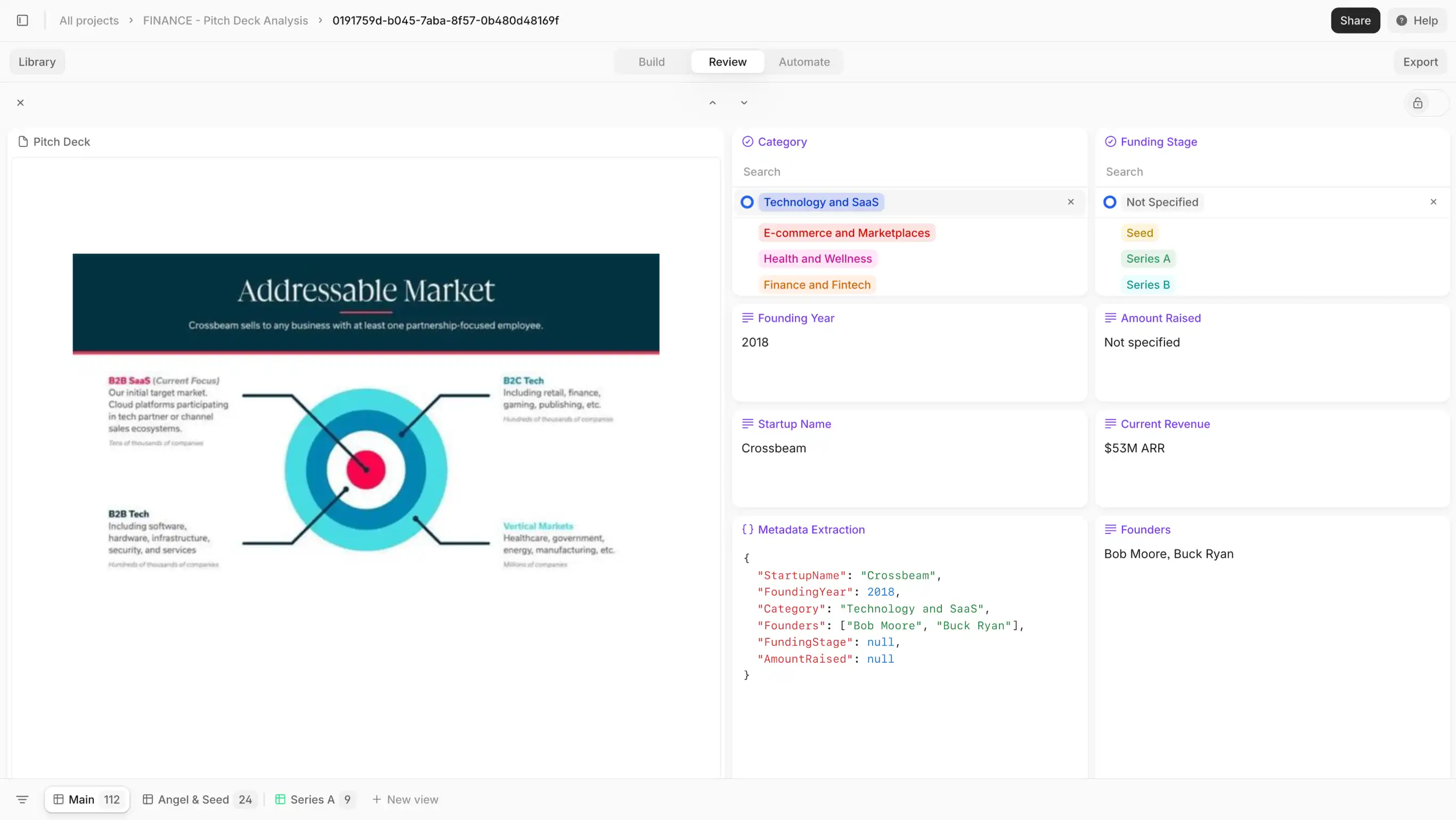Scroll up using the navigation arrow
1456x820 pixels.
pyautogui.click(x=713, y=102)
